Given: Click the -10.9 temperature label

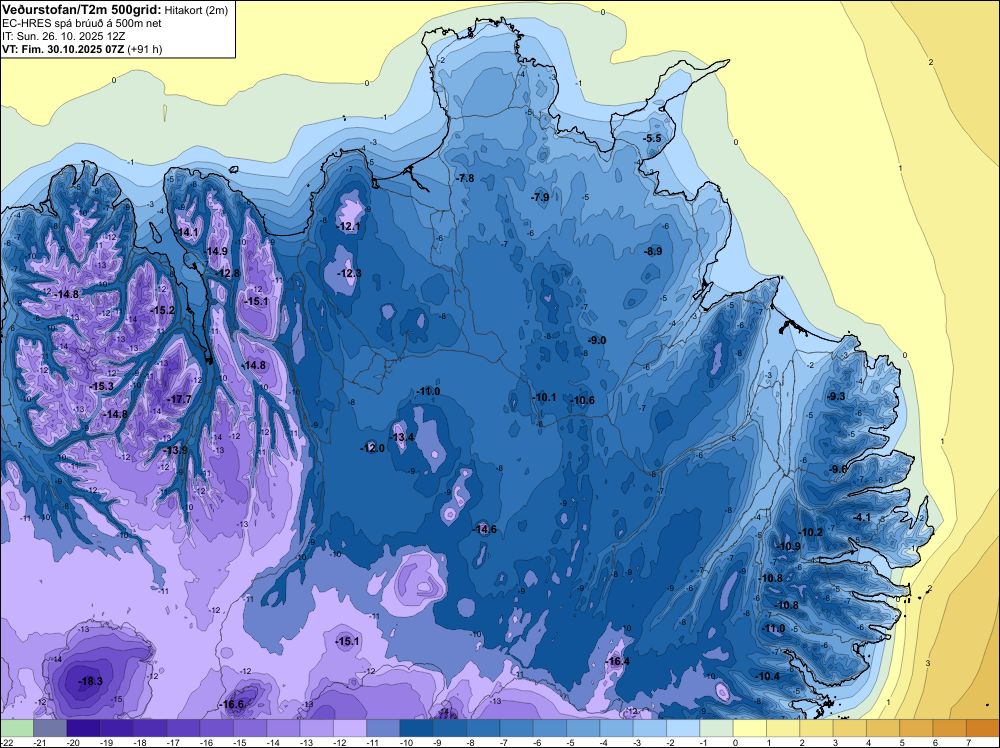Looking at the screenshot, I should 788,546.
